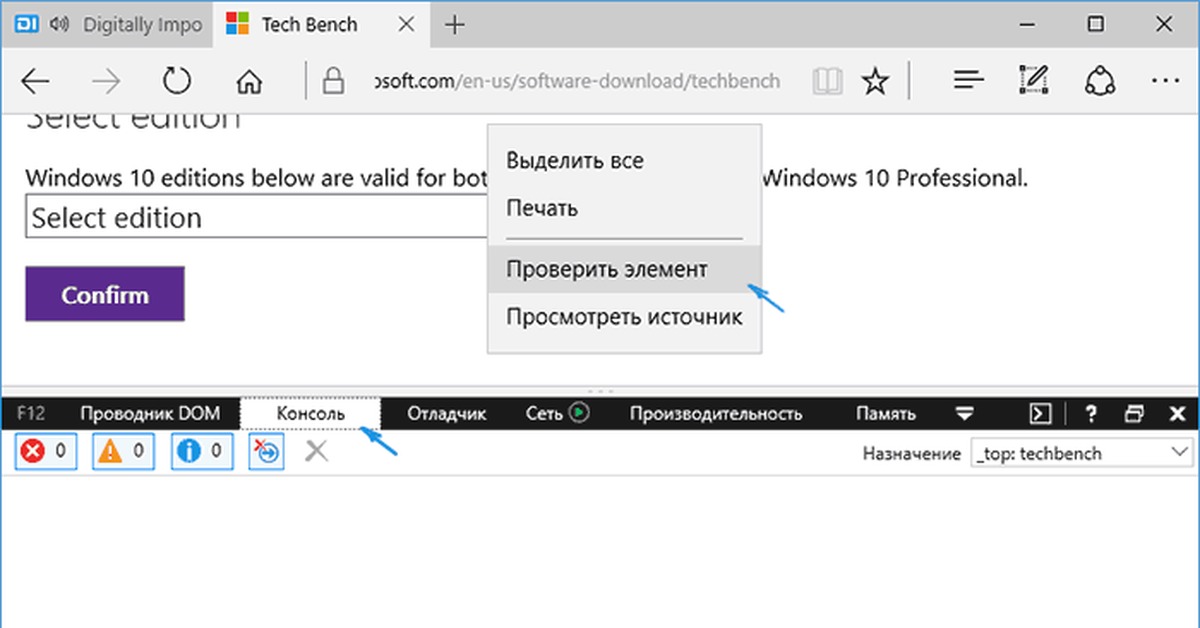This screenshot has height=628, width=1200.
Task: Open the Сеть tab
Action: click(x=544, y=413)
